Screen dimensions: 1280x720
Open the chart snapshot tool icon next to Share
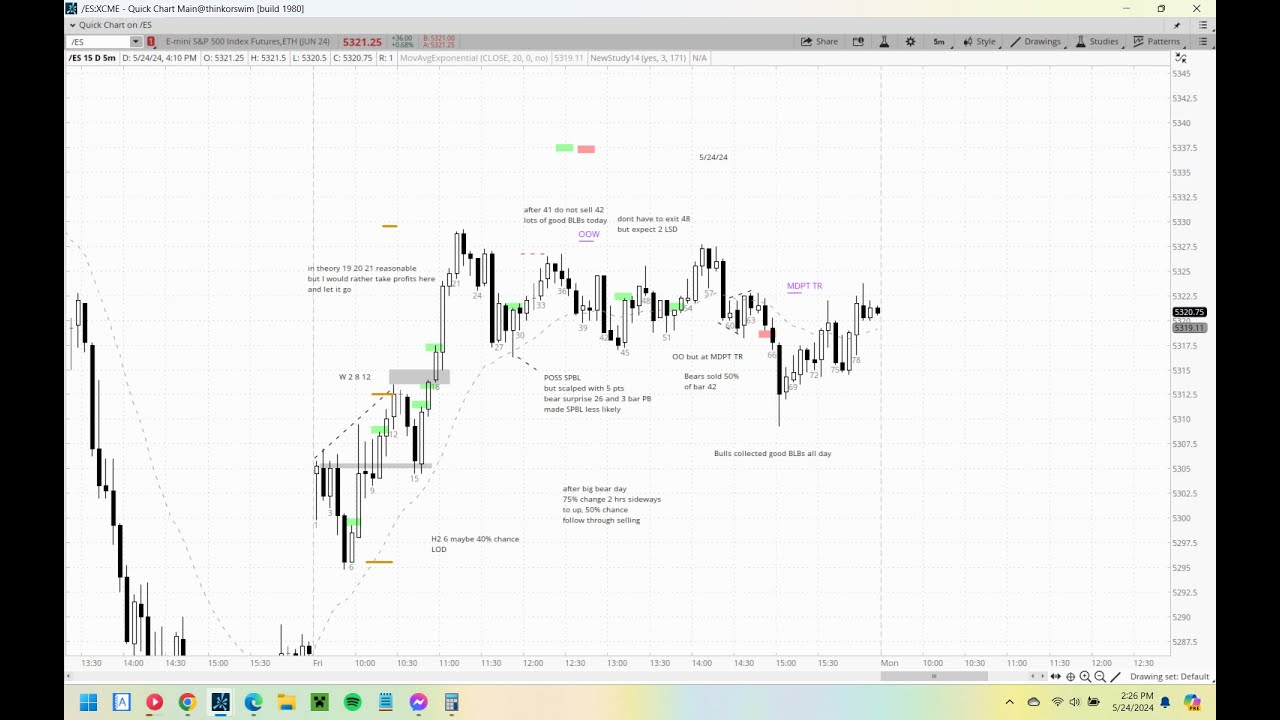[x=858, y=42]
